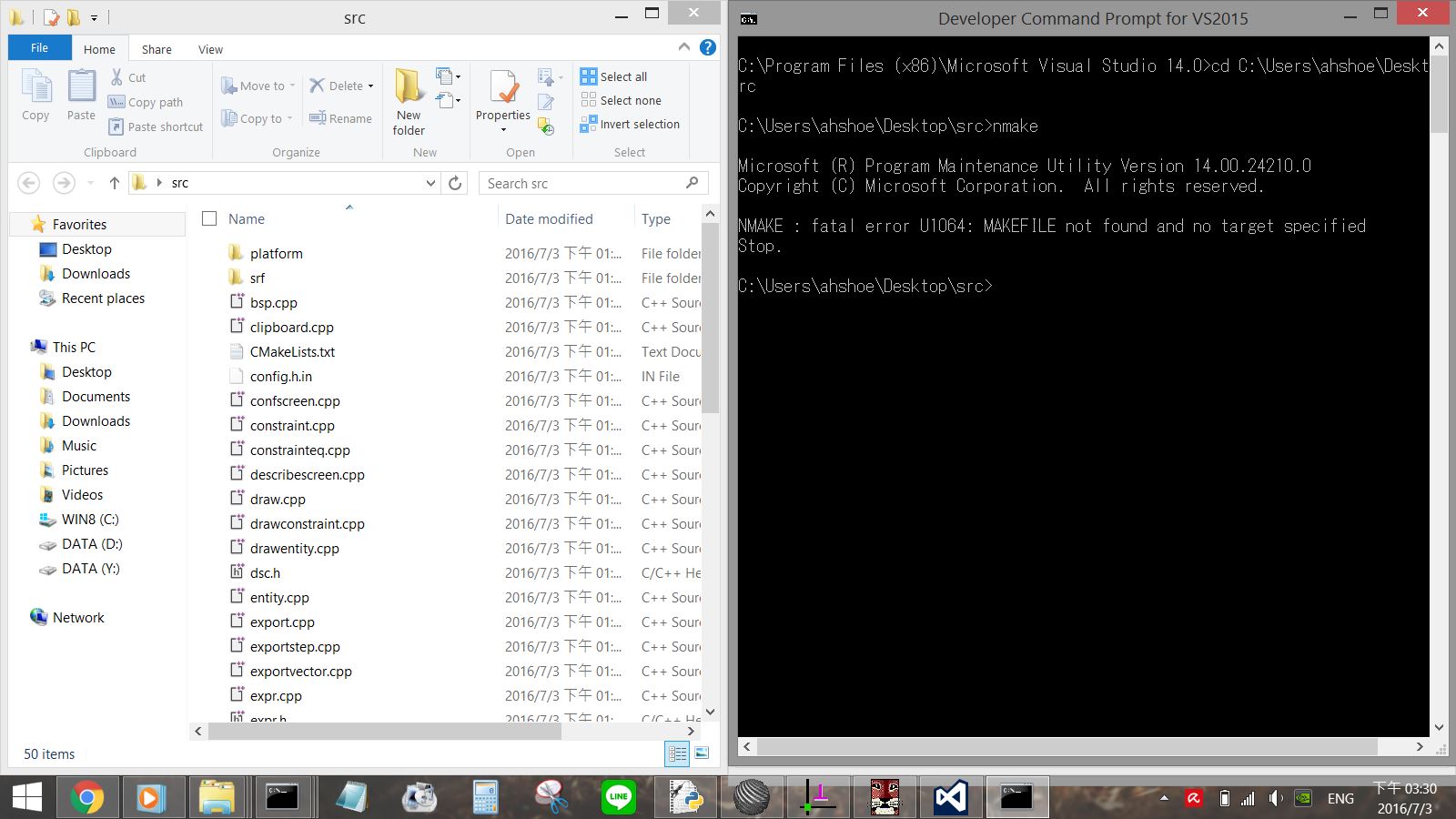The height and width of the screenshot is (819, 1456).
Task: Select CMakeLists.txt file
Action: pyautogui.click(x=292, y=351)
